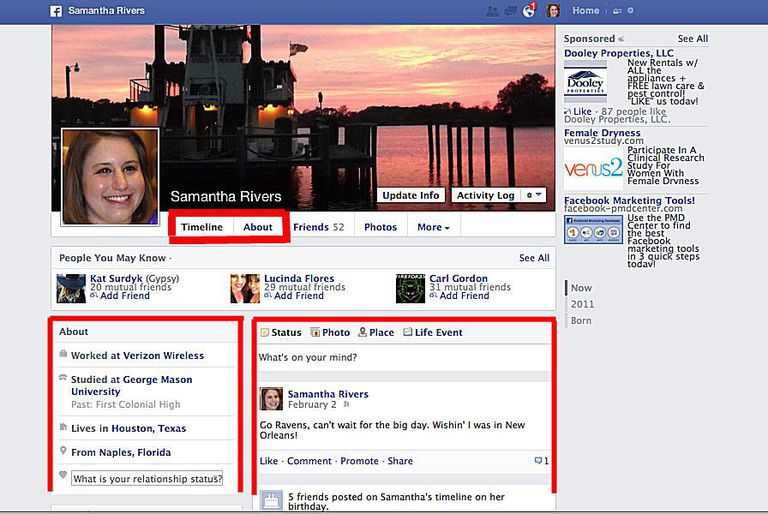Open the notifications globe with red badge

[529, 10]
